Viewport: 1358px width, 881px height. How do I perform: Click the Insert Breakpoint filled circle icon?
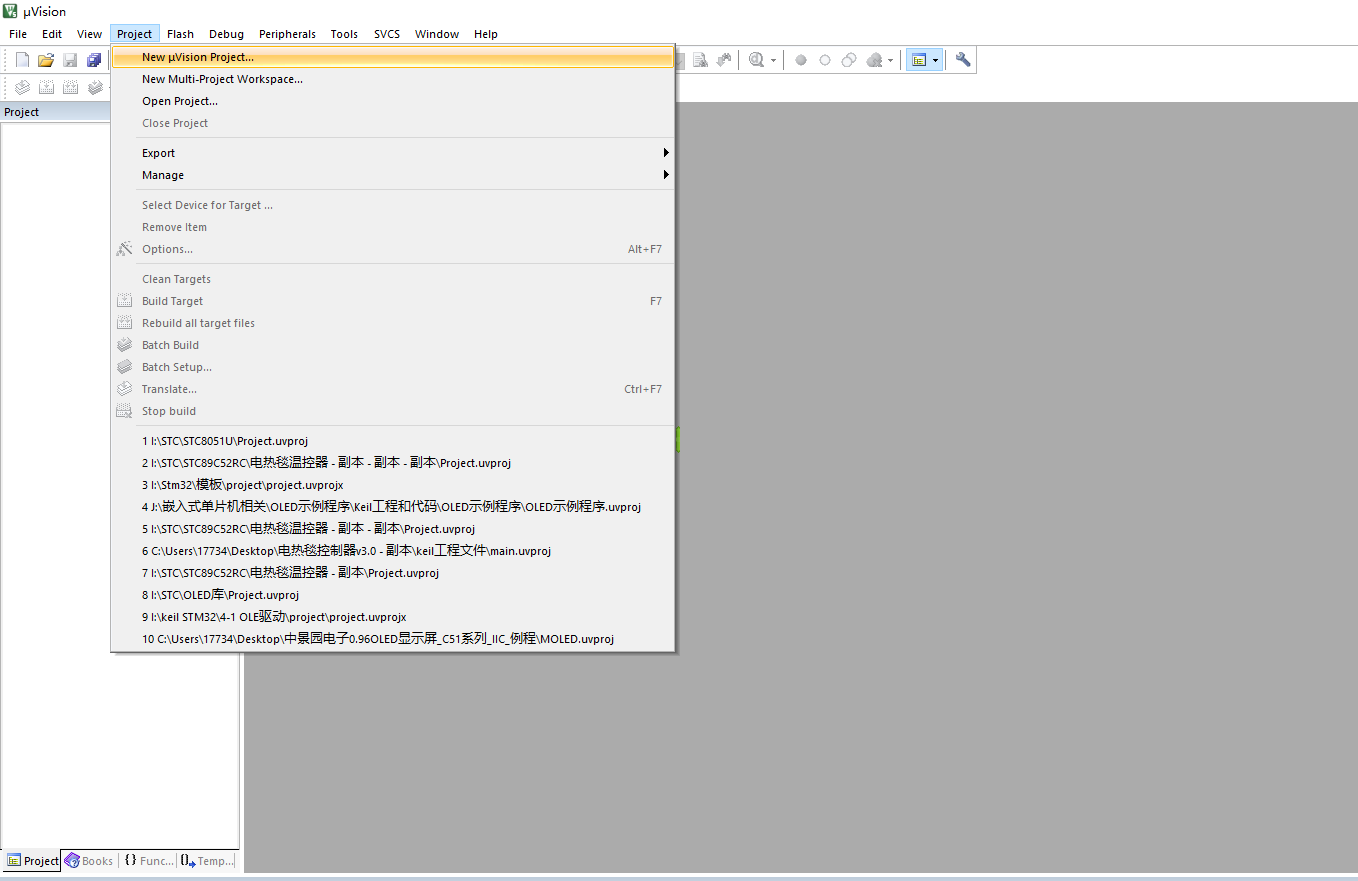801,60
